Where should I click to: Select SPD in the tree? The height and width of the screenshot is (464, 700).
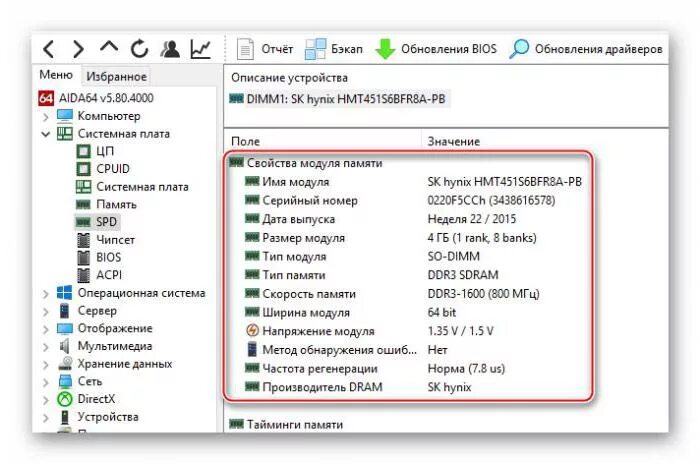click(x=96, y=222)
